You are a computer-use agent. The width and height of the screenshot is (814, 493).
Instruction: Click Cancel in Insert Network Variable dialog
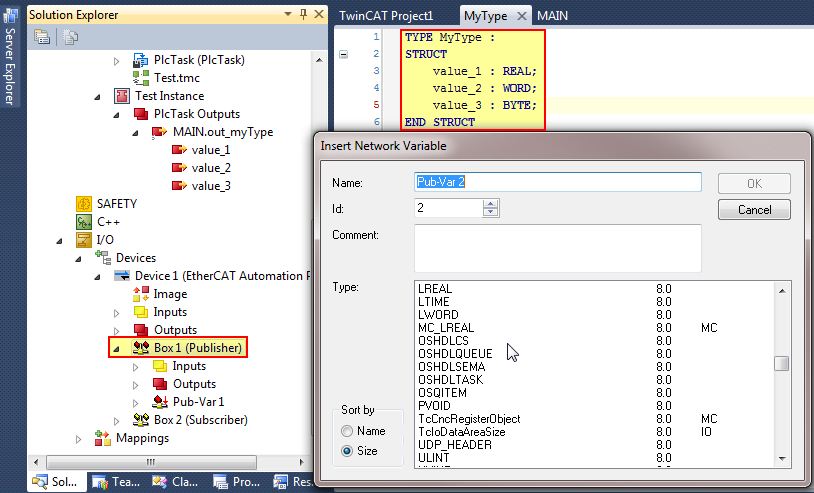[x=754, y=210]
